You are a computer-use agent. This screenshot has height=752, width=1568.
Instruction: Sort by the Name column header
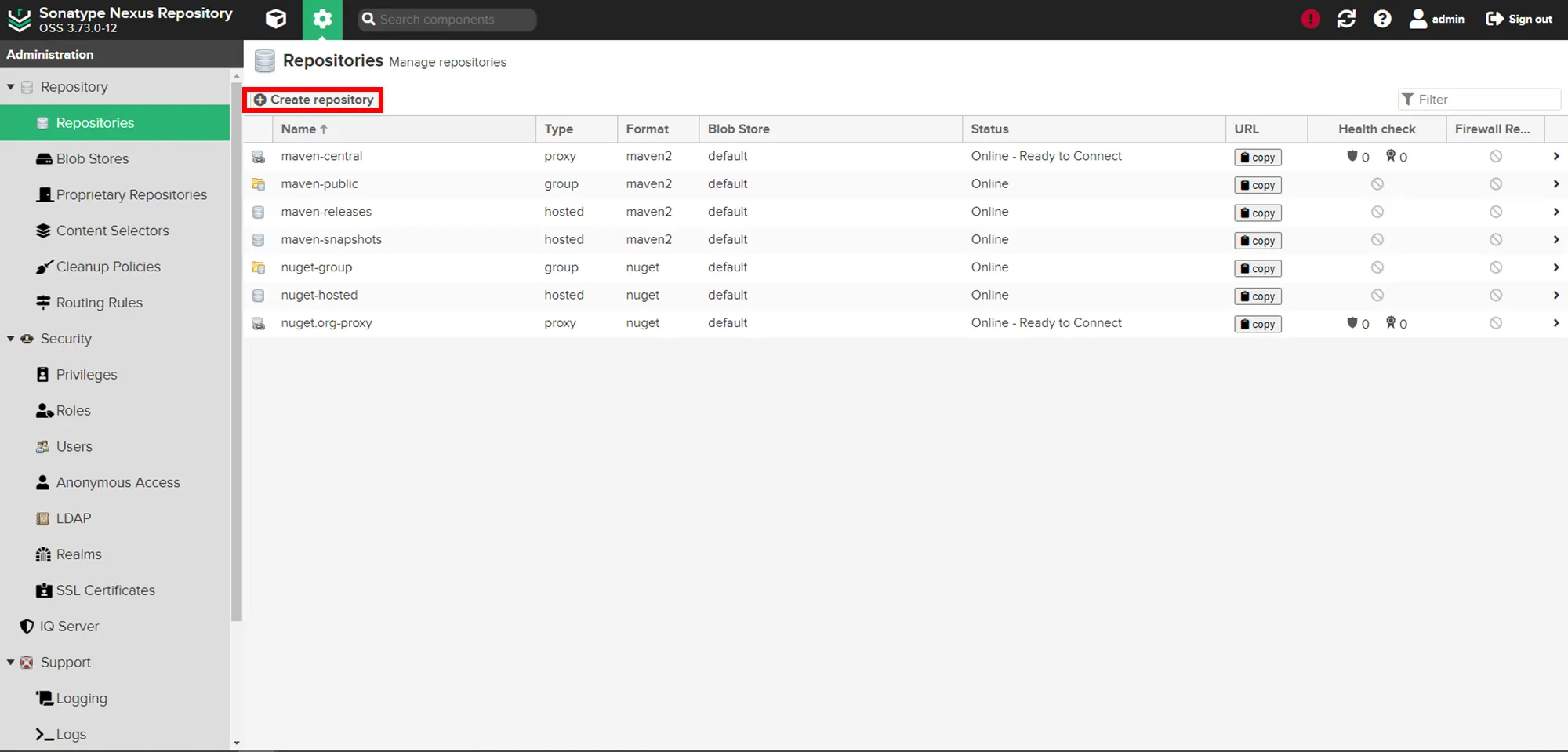coord(404,129)
